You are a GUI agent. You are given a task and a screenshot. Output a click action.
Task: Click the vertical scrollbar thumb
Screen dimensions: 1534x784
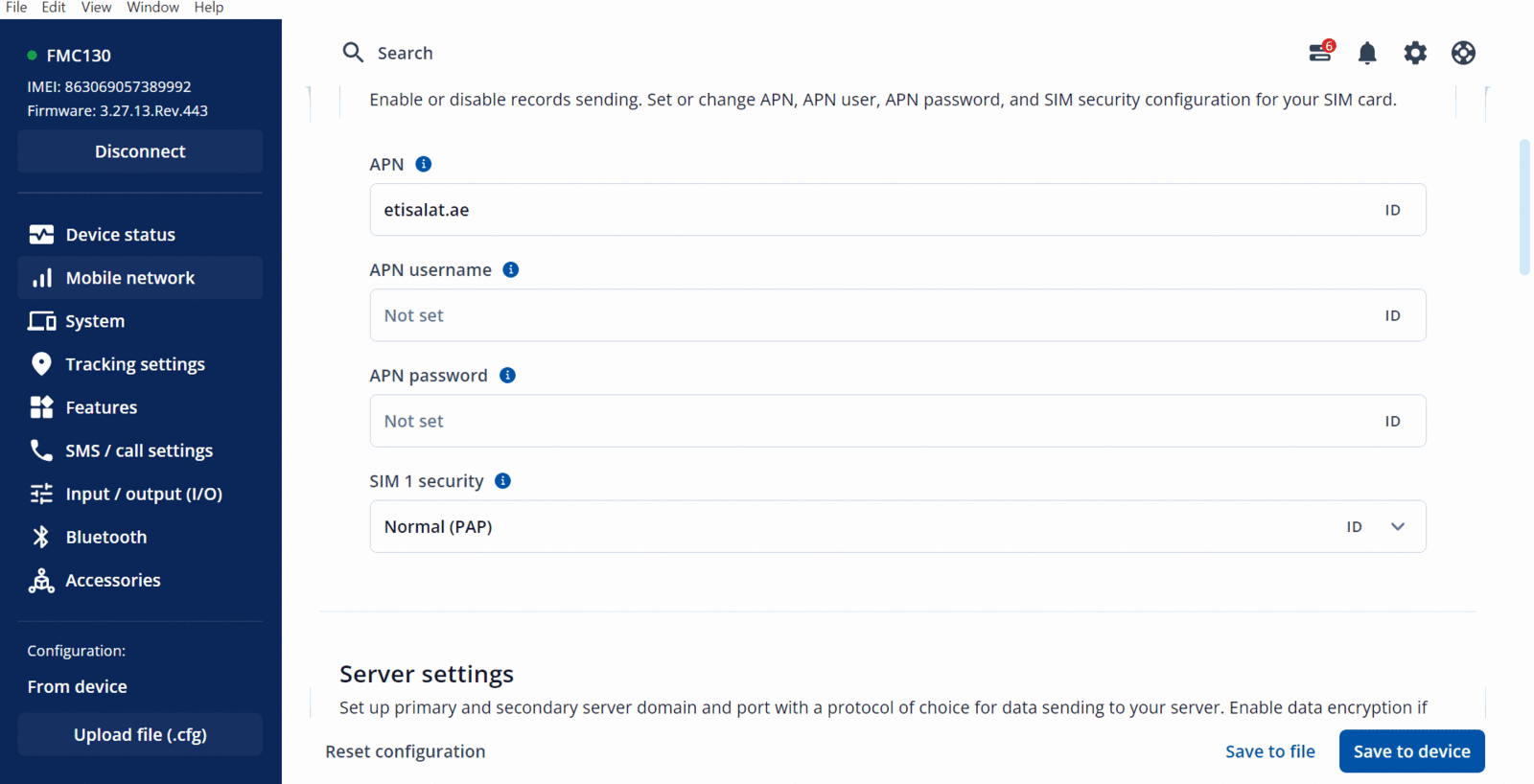point(1524,207)
